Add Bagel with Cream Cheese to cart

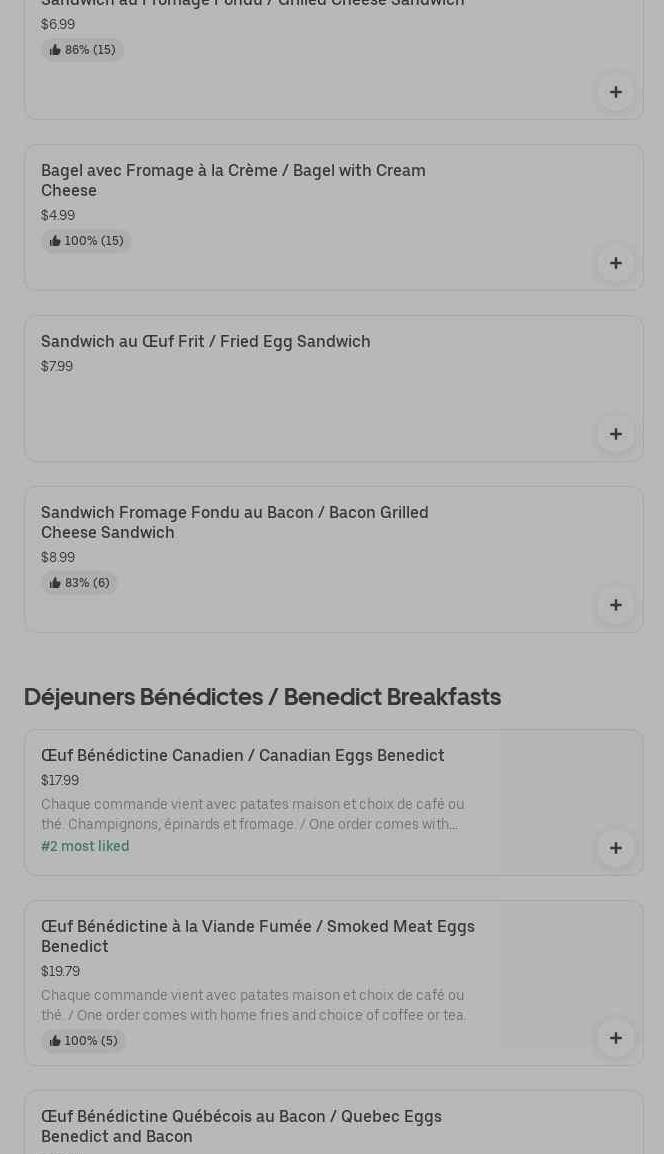[615, 263]
